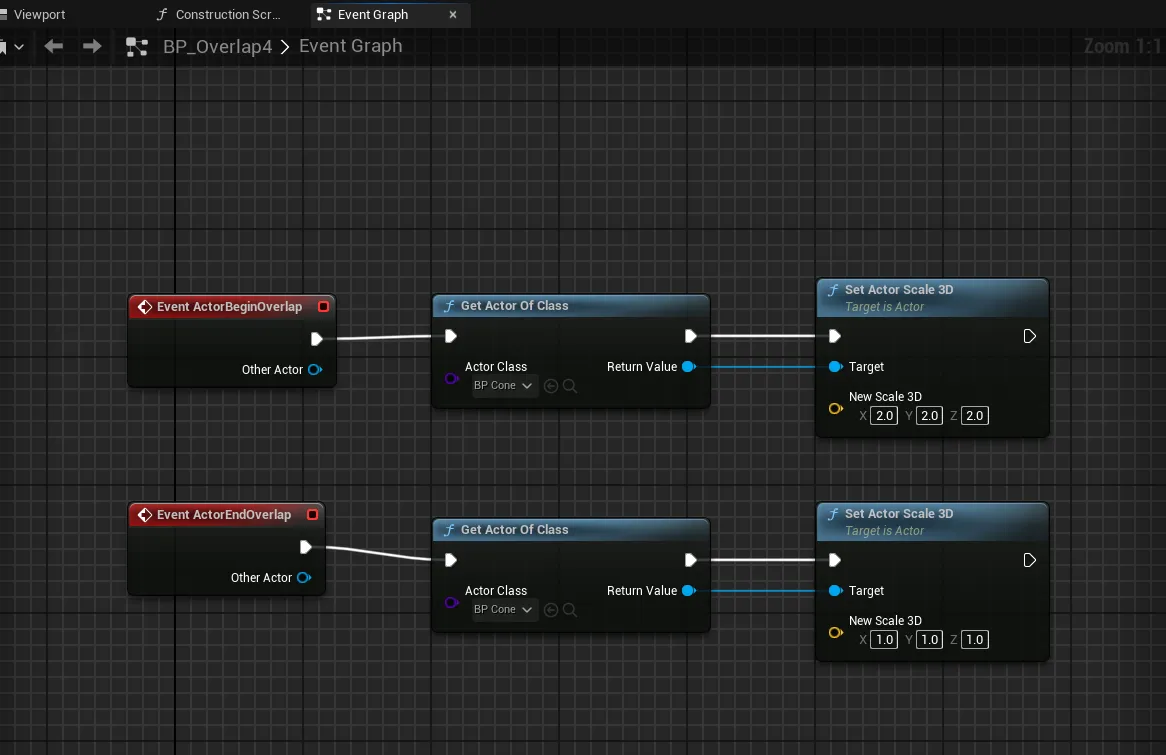Screen dimensions: 1166x755
Task: Click lower Return Value output pin
Action: [x=689, y=591]
